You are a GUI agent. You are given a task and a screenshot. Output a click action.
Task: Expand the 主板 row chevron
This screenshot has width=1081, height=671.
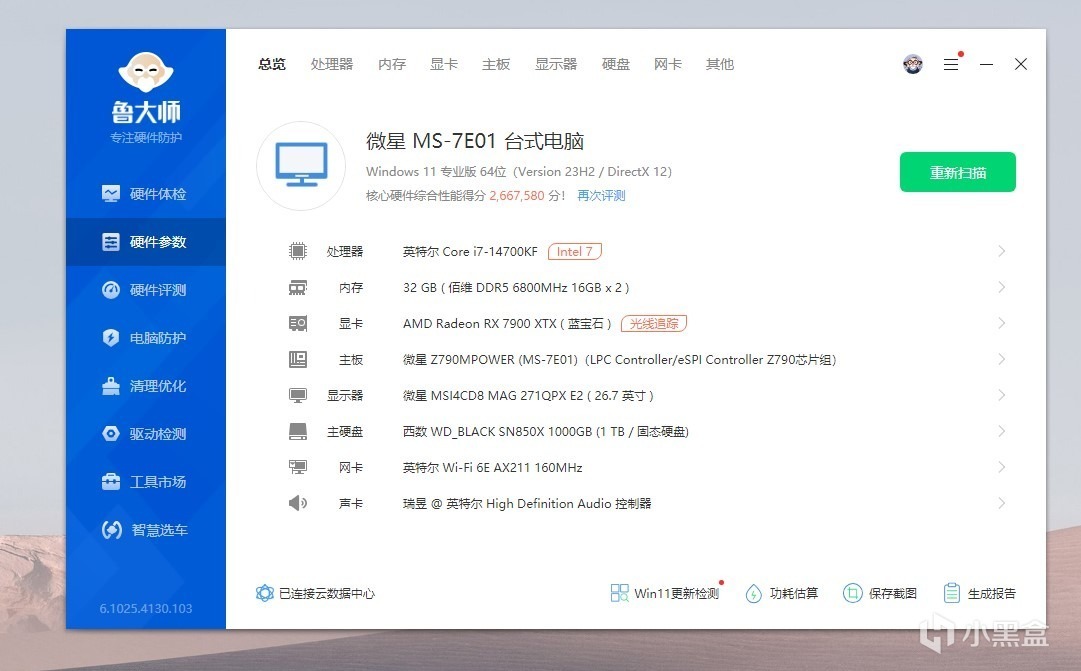(1001, 359)
